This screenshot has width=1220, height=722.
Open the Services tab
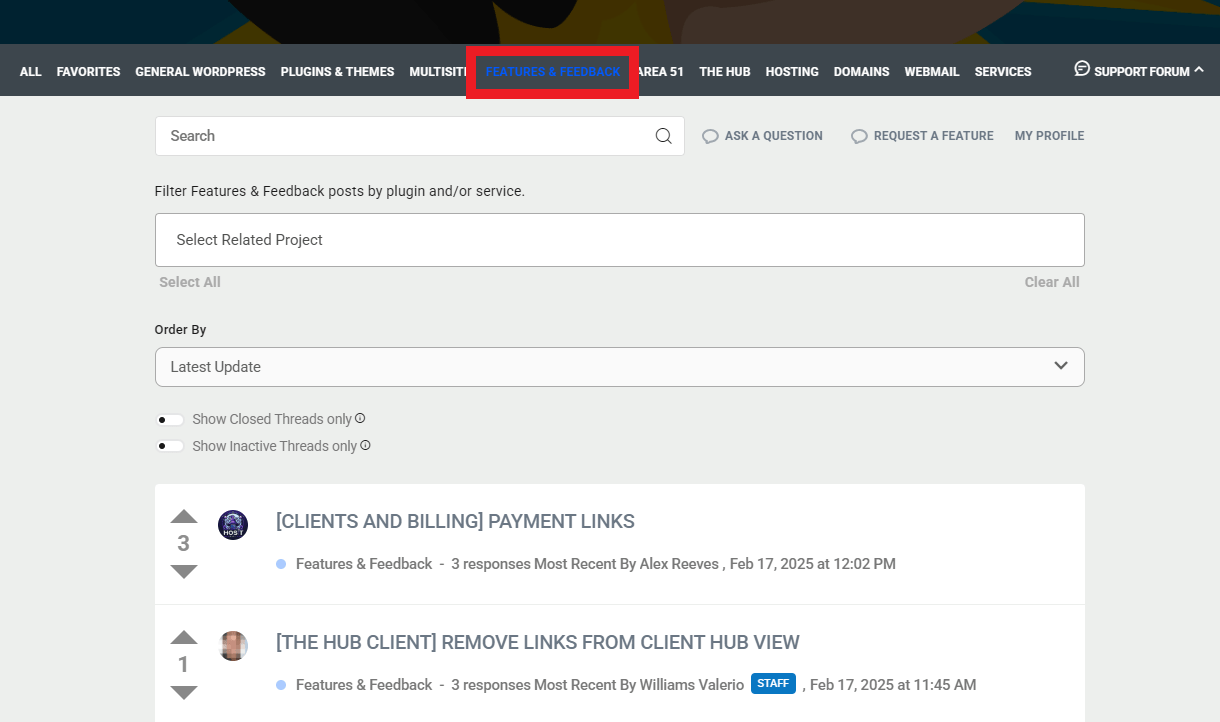click(x=1003, y=72)
